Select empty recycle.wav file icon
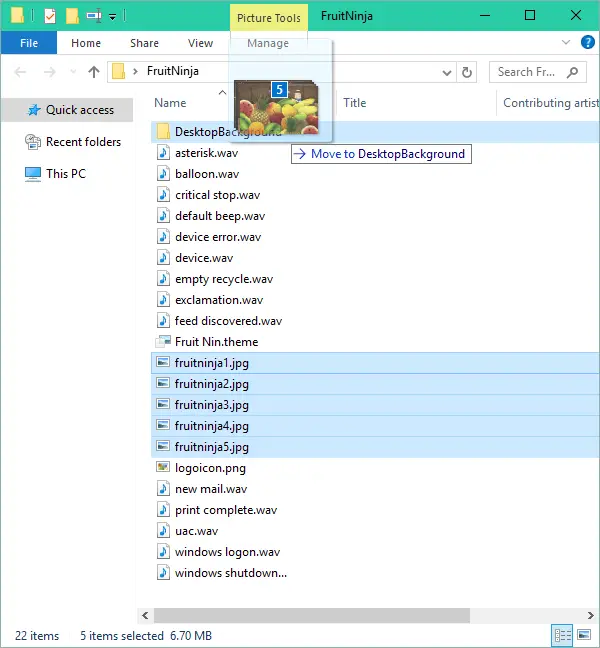 click(163, 279)
